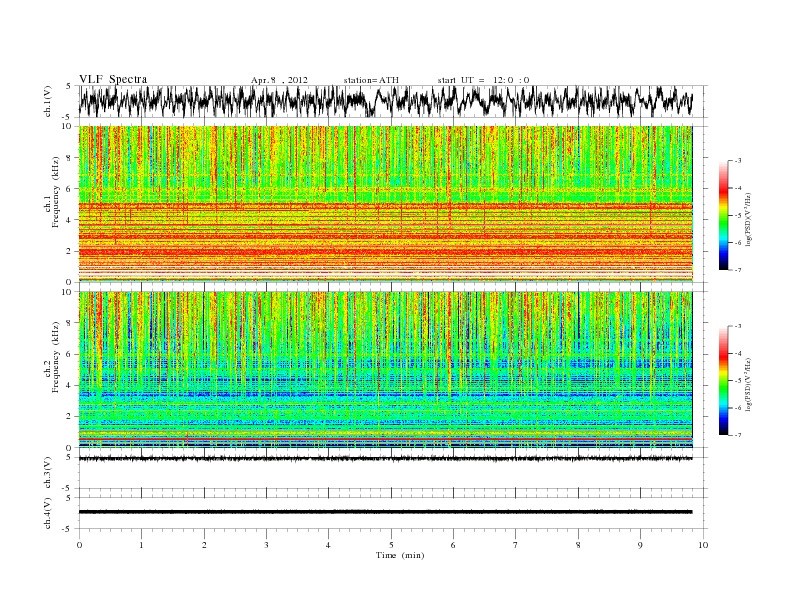Click the ch.2 spectrogram color bar
792x612 pixels.
(x=723, y=380)
